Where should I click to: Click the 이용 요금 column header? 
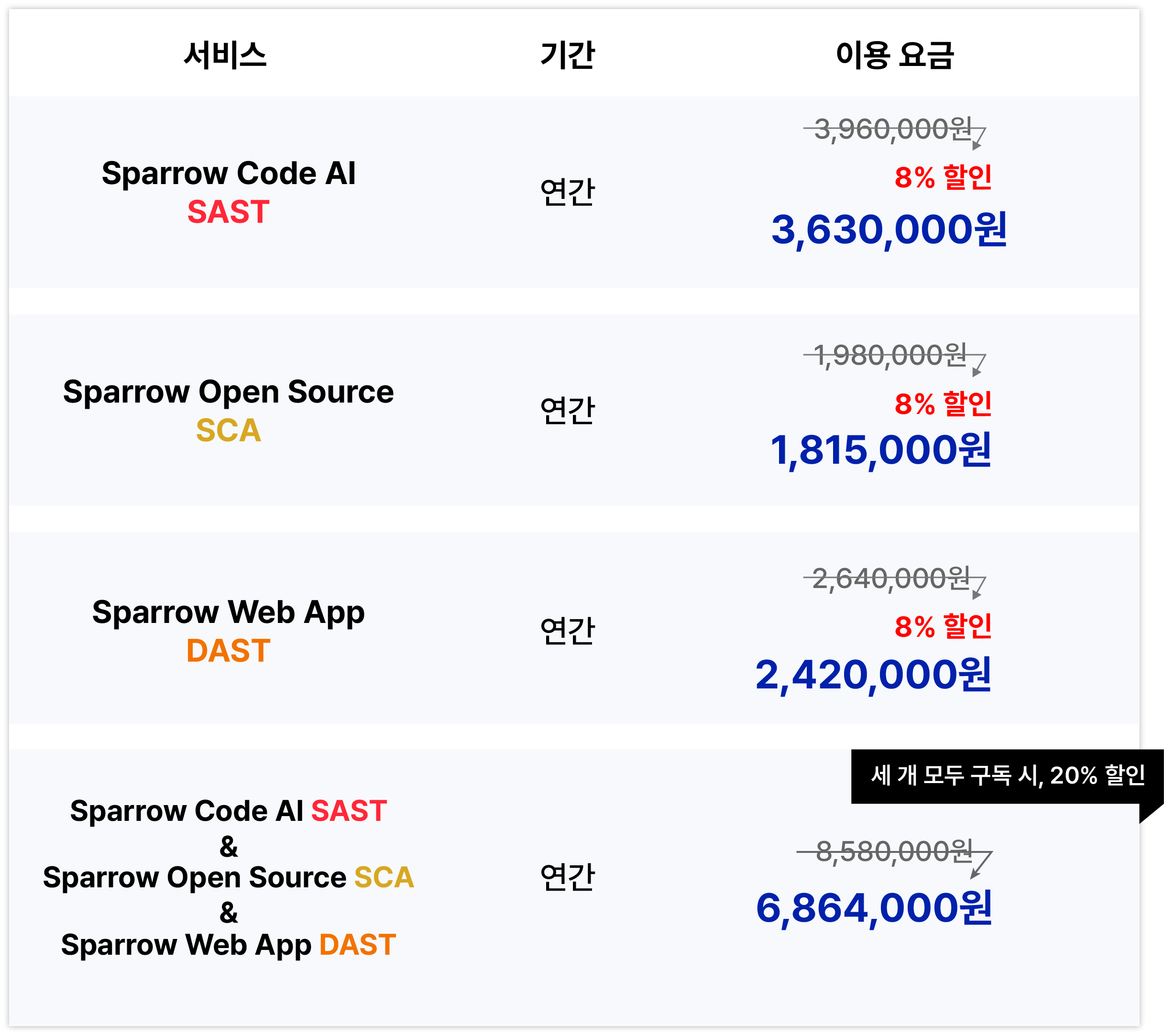(894, 55)
